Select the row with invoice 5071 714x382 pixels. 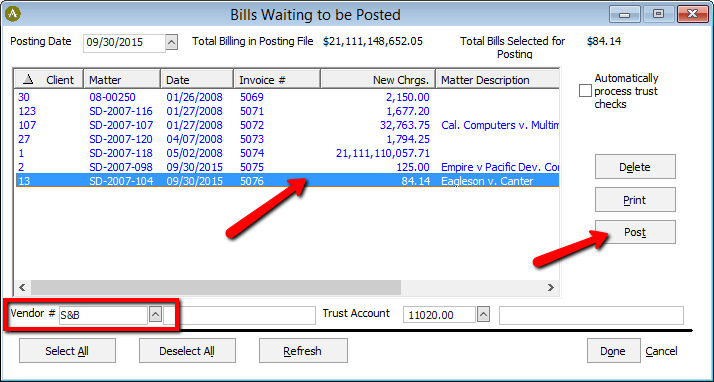point(287,111)
